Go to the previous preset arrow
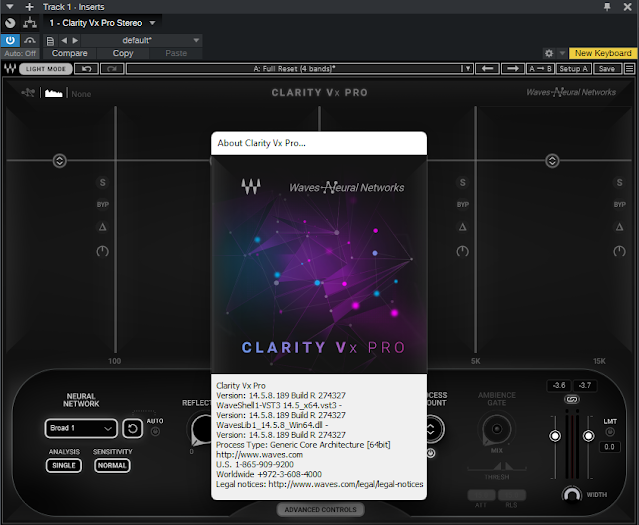The image size is (639, 525). point(64,40)
